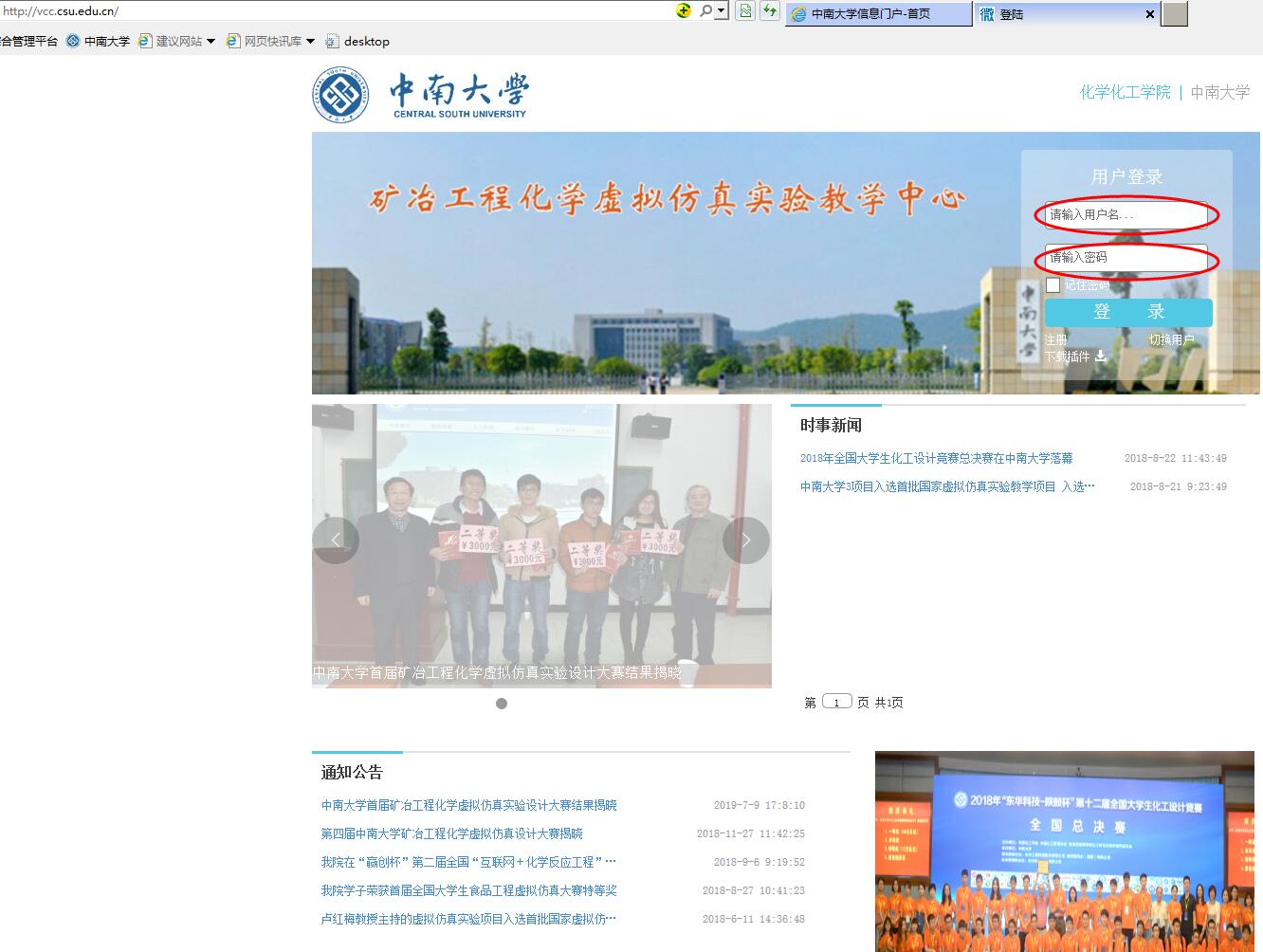This screenshot has width=1263, height=952.
Task: Open the 注册 registration link
Action: point(1056,339)
